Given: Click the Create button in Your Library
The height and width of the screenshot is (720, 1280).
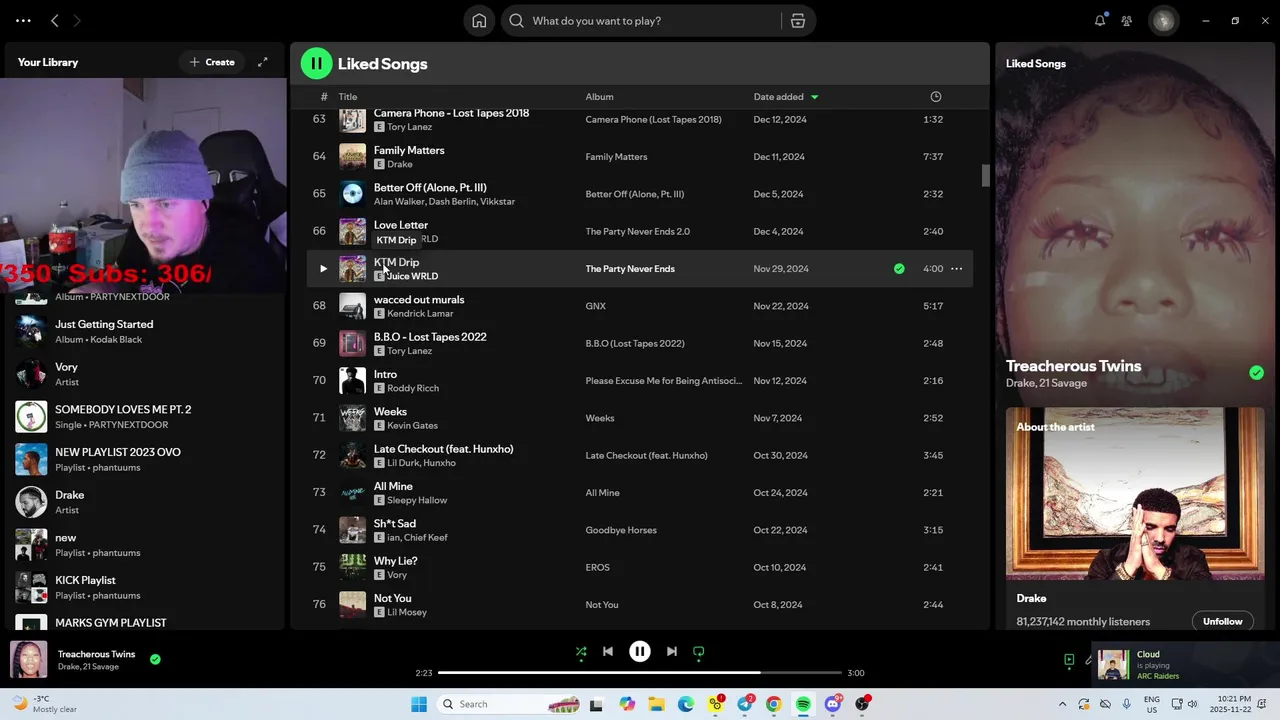Looking at the screenshot, I should point(212,62).
